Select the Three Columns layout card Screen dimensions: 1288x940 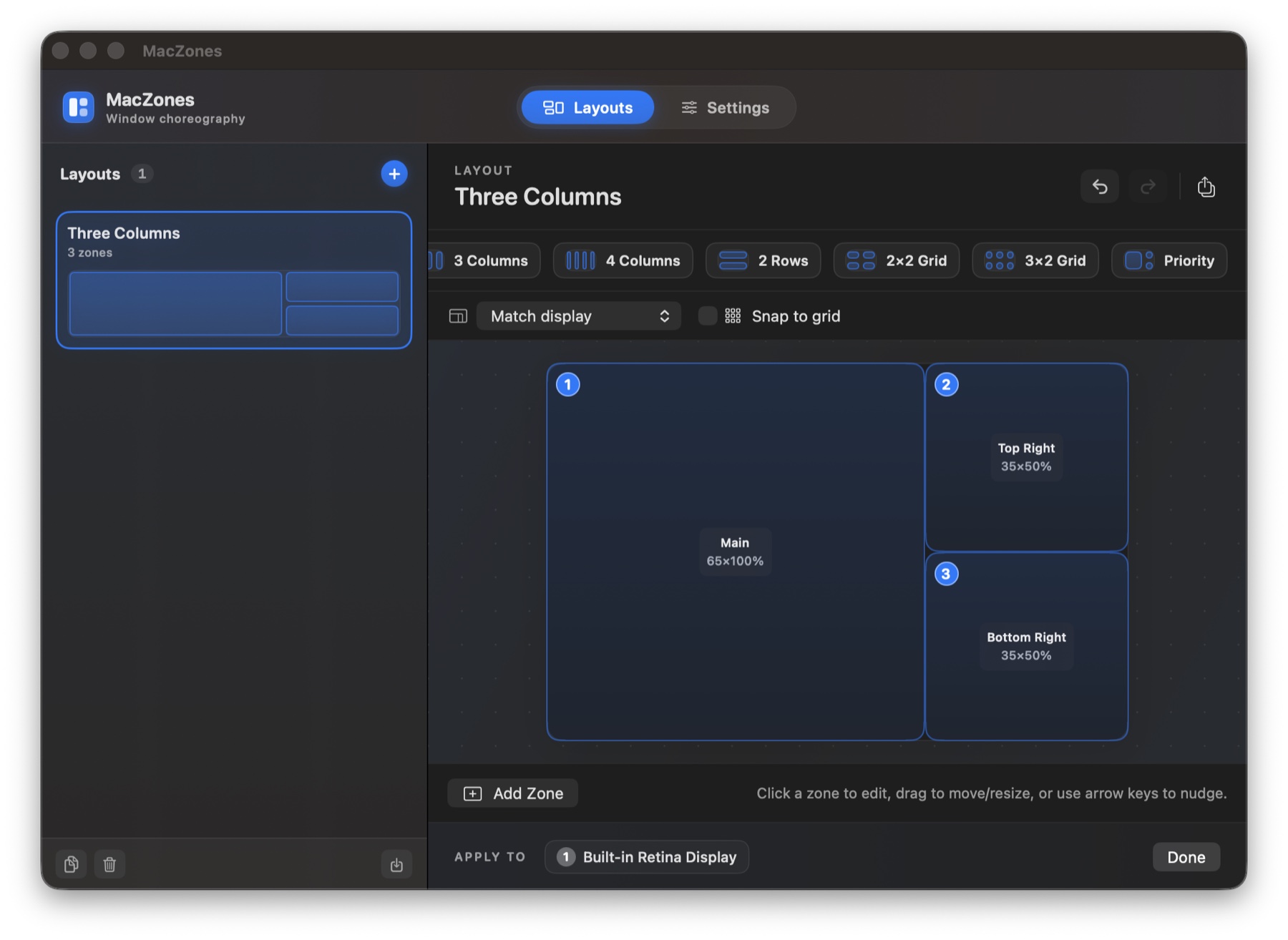[234, 280]
